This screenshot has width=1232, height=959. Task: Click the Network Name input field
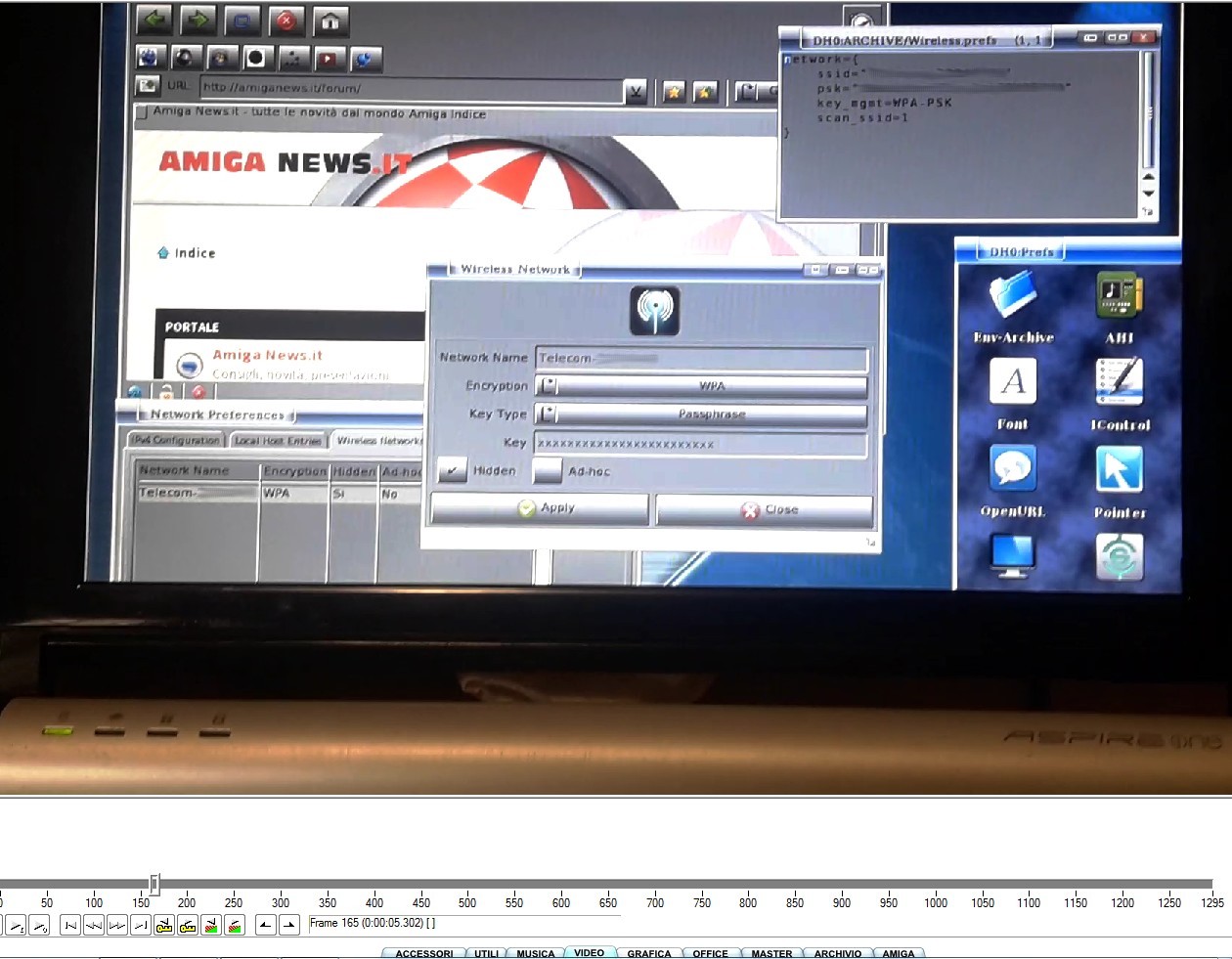[x=701, y=359]
